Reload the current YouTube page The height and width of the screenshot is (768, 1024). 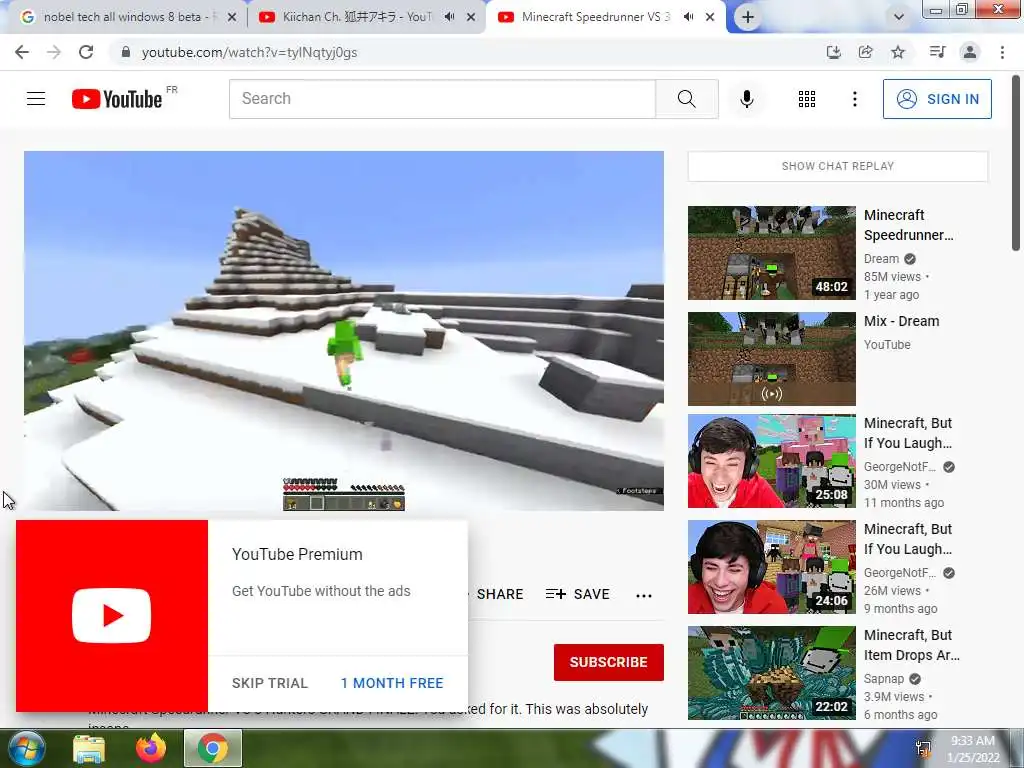tap(86, 52)
